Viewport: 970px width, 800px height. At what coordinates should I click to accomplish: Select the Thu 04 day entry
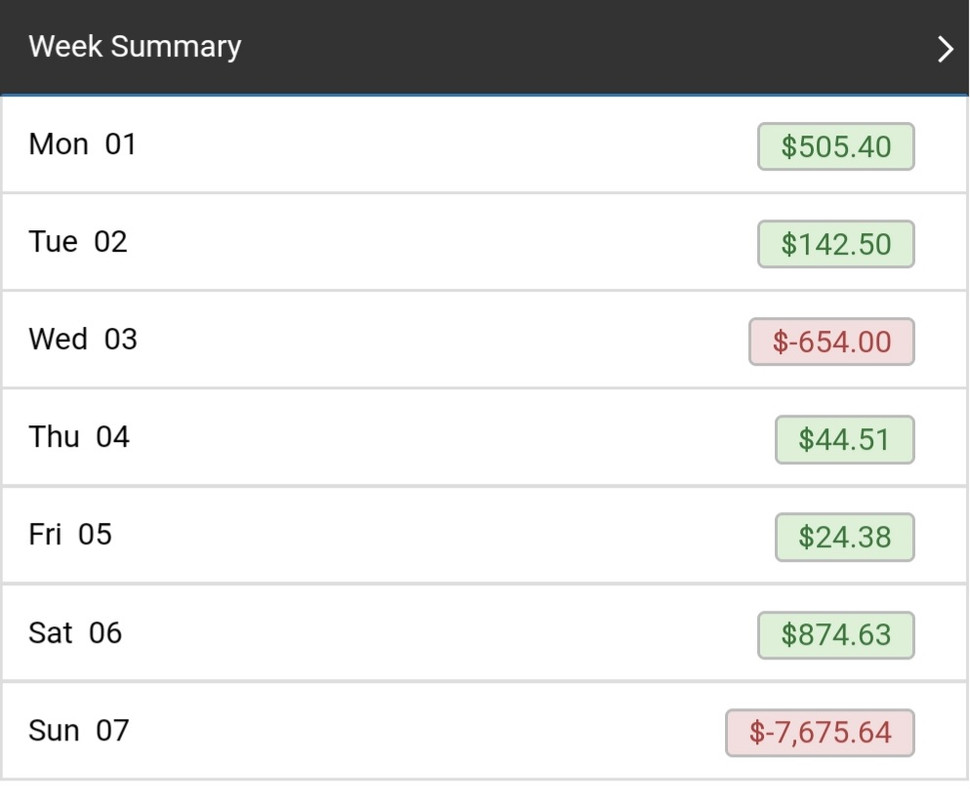pyautogui.click(x=79, y=437)
